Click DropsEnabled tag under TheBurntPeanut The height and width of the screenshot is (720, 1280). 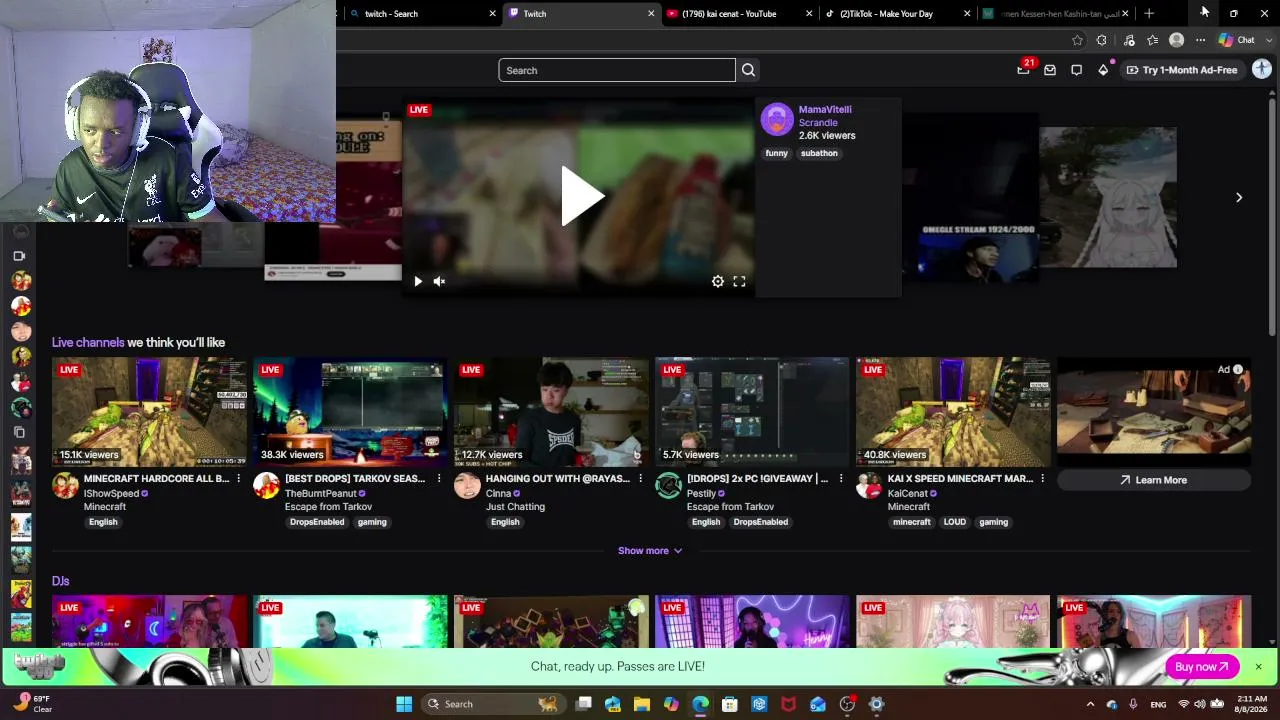pyautogui.click(x=317, y=522)
